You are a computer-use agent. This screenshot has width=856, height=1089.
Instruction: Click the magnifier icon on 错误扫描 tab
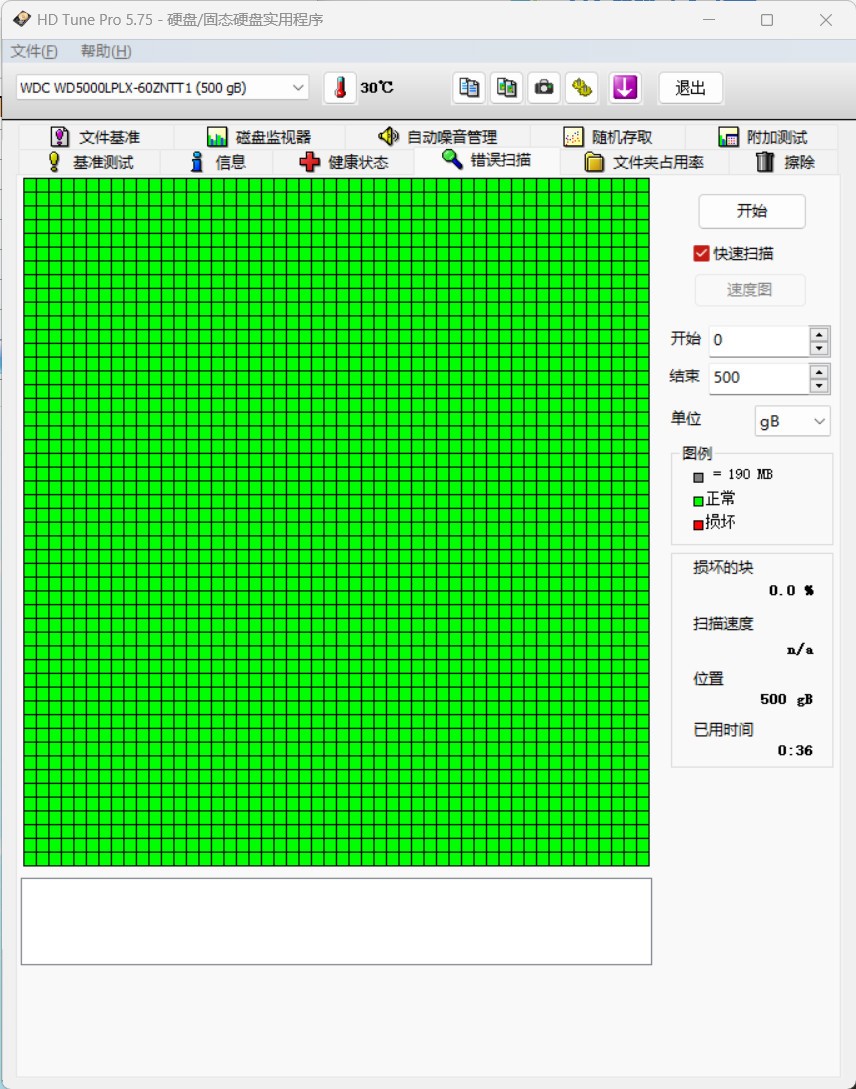453,159
